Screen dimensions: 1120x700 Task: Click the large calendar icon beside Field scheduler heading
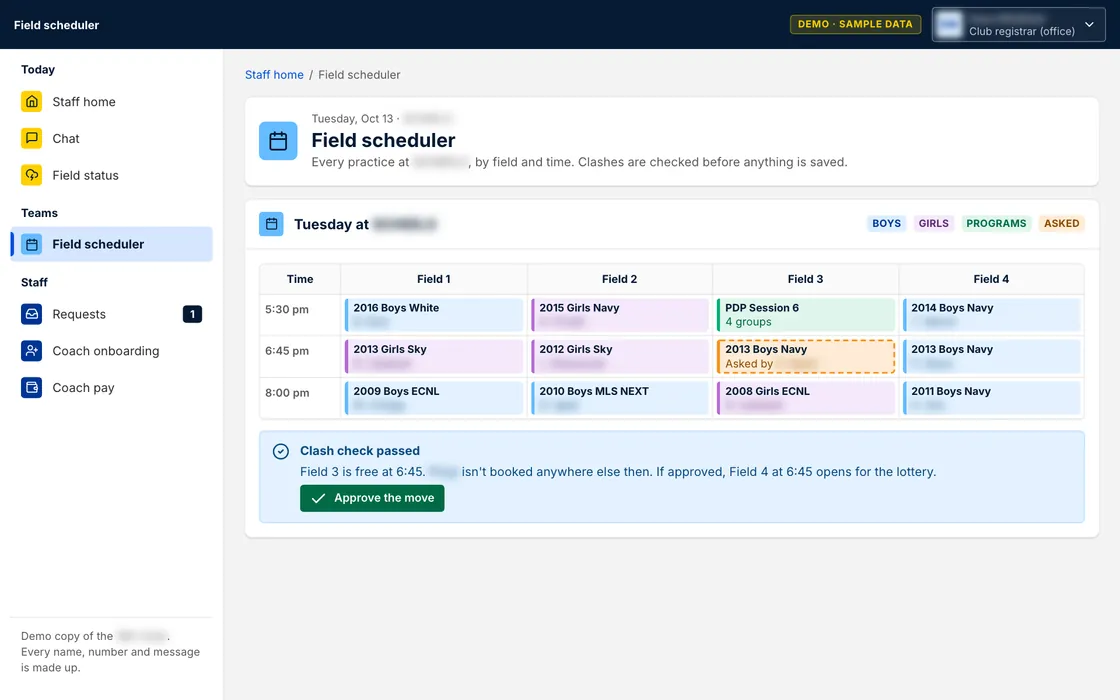coord(278,141)
